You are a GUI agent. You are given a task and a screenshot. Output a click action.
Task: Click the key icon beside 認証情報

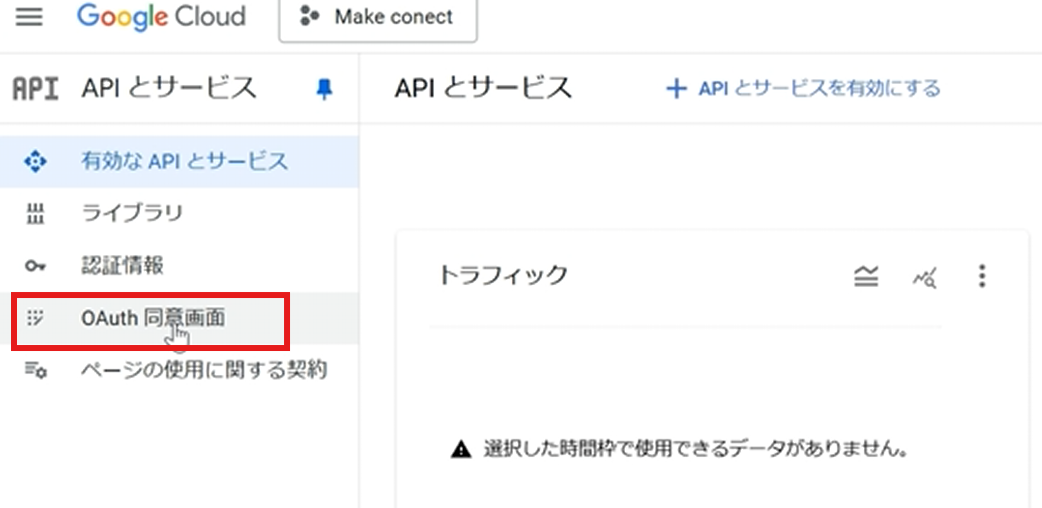point(35,266)
